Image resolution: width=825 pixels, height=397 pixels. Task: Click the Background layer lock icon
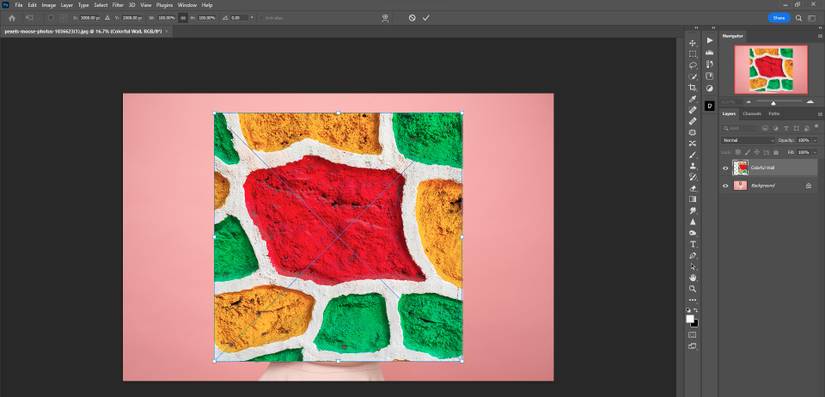pos(809,186)
